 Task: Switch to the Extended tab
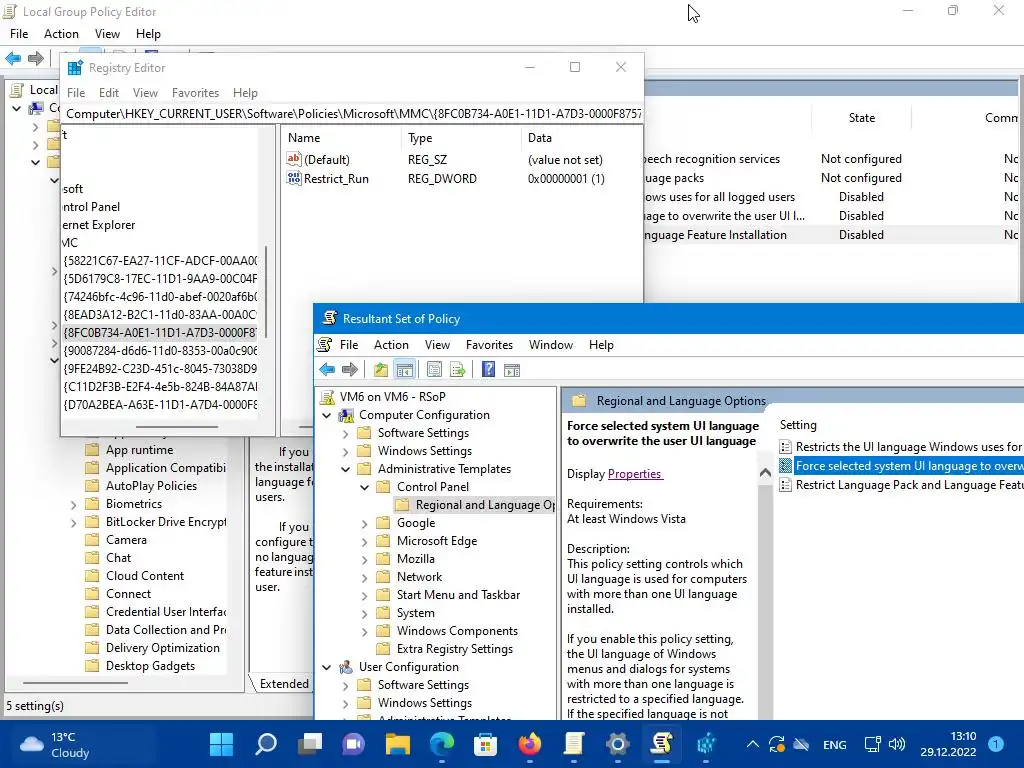[x=283, y=684]
